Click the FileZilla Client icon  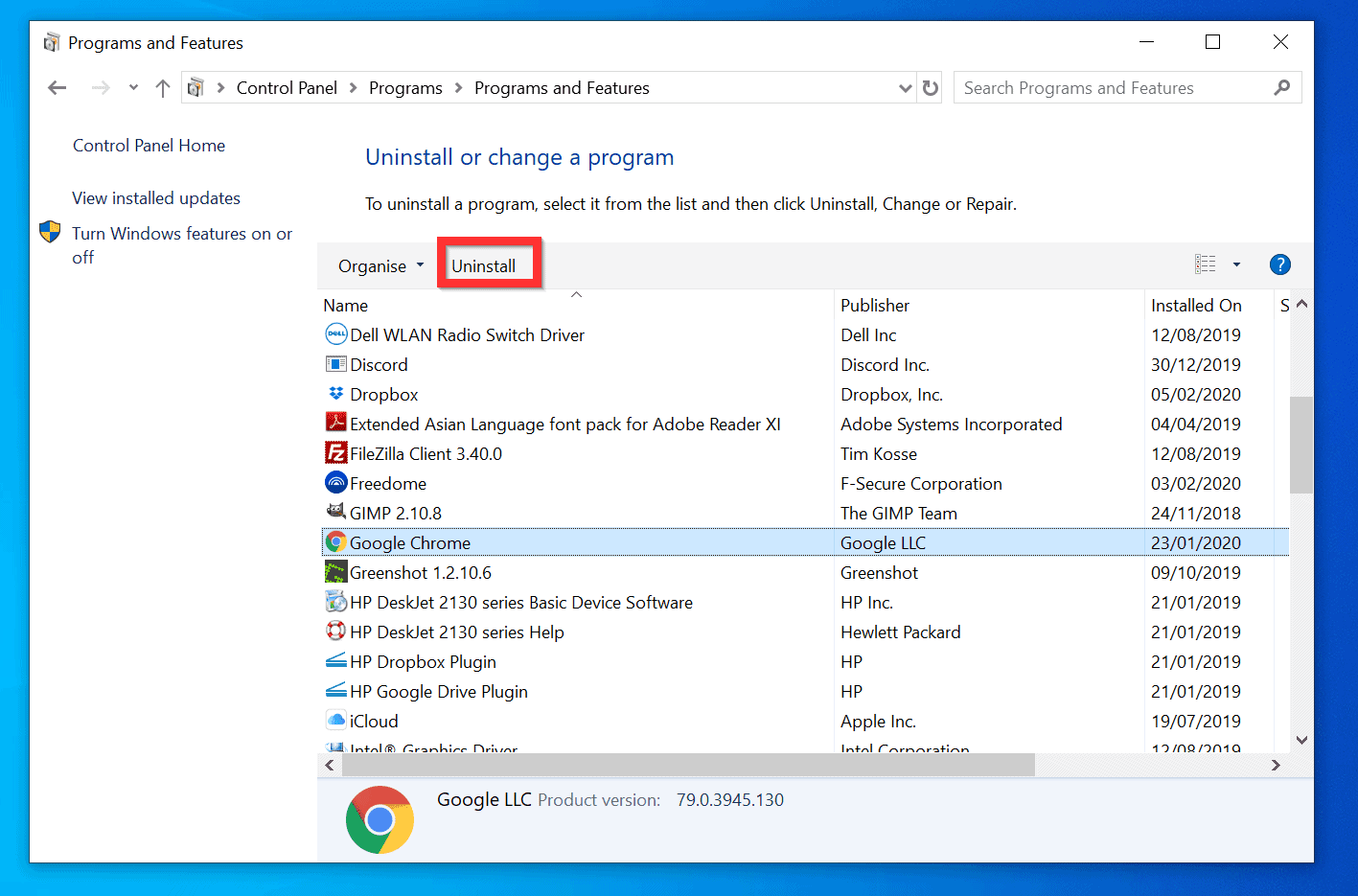335,452
